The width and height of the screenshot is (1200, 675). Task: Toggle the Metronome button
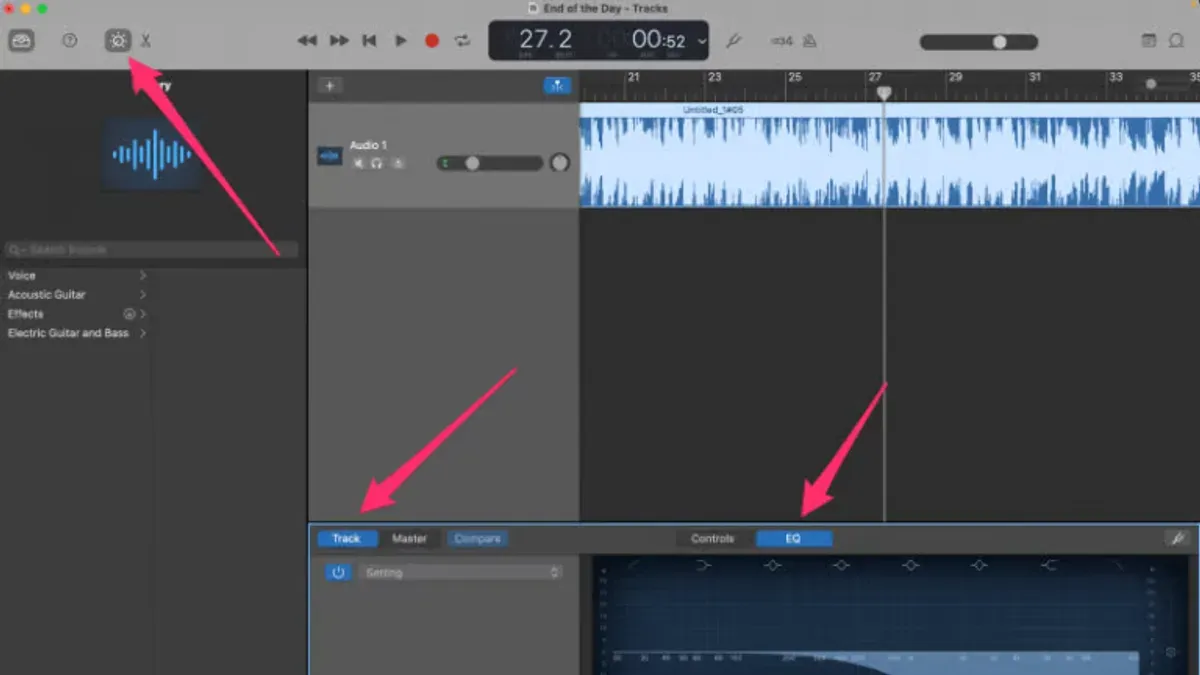(x=809, y=41)
